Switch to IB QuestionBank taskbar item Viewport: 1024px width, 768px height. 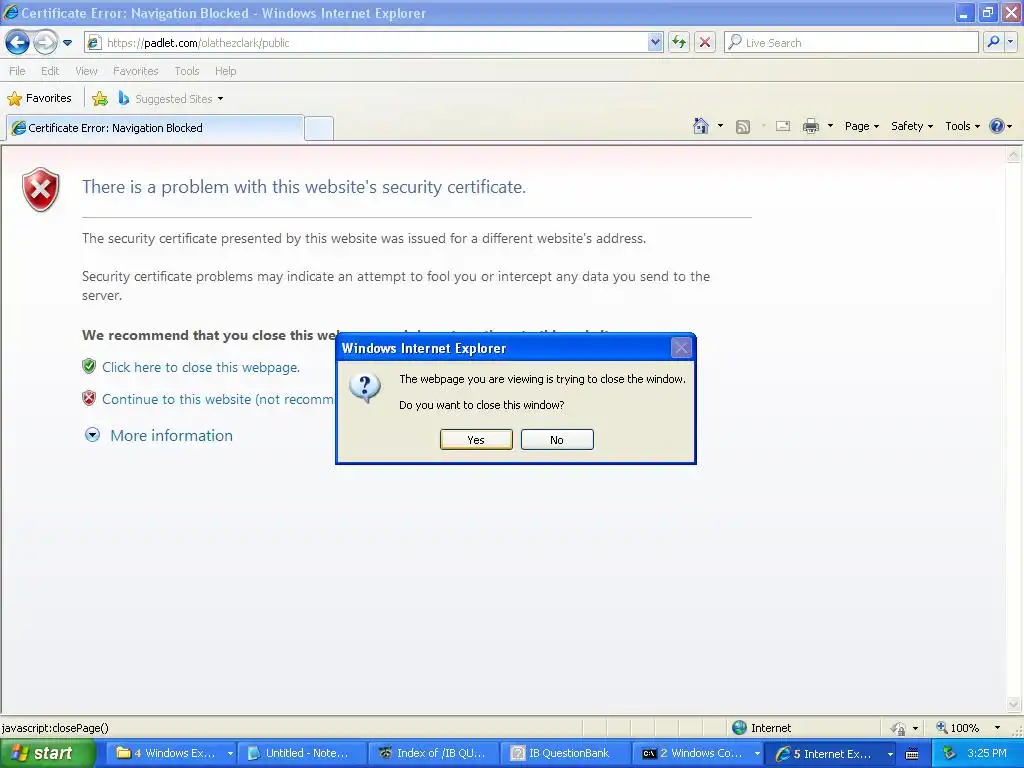point(566,753)
